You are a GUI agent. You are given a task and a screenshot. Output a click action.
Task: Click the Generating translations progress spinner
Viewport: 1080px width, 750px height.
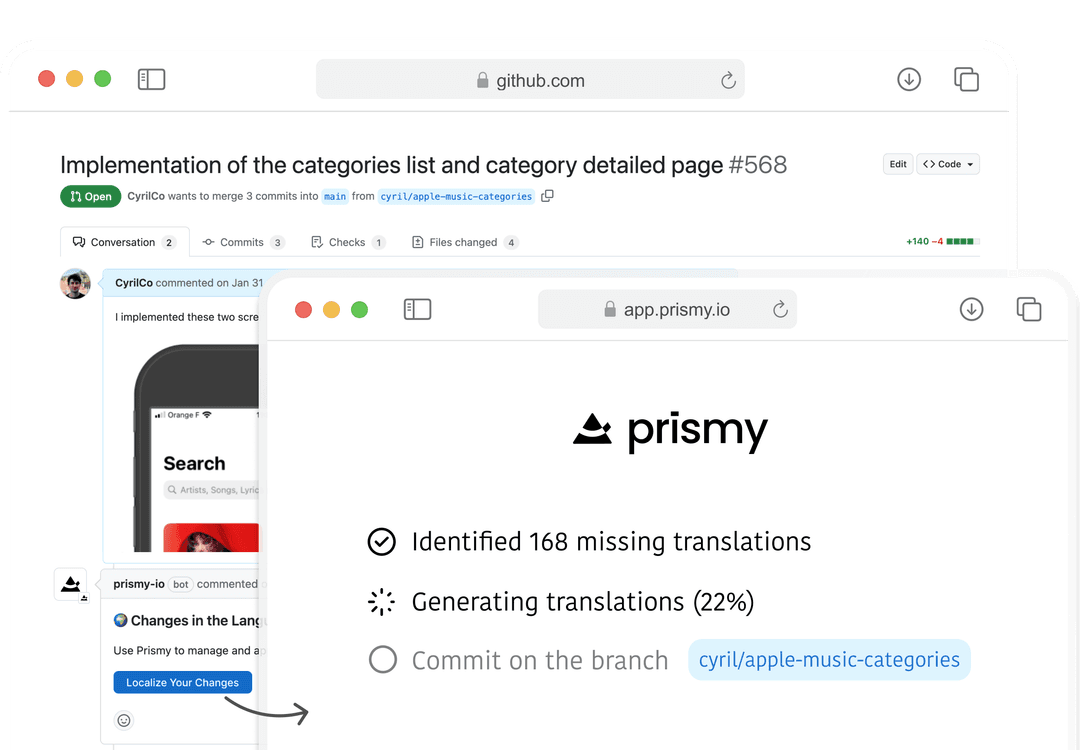pyautogui.click(x=381, y=601)
